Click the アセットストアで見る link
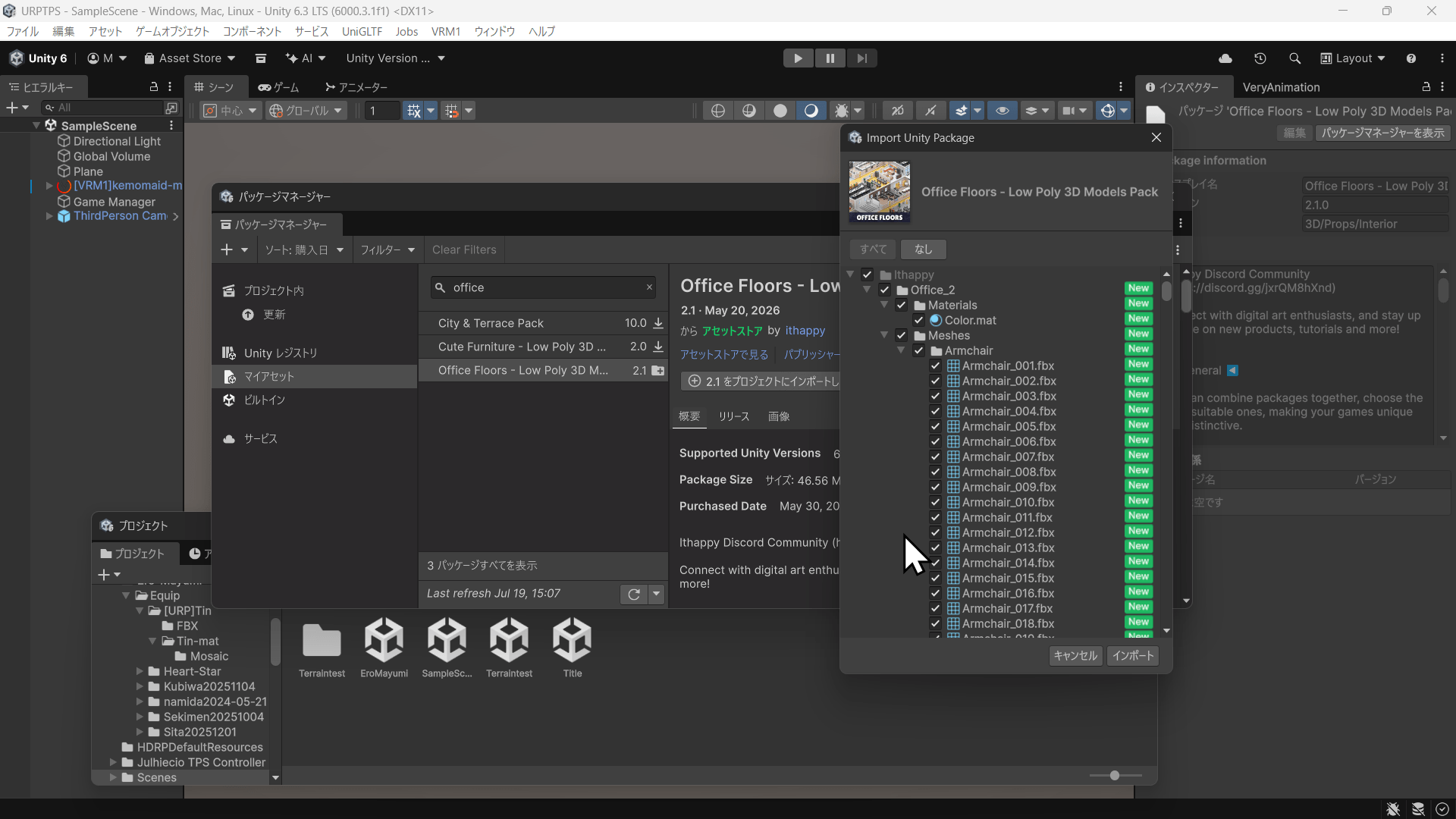 point(724,354)
